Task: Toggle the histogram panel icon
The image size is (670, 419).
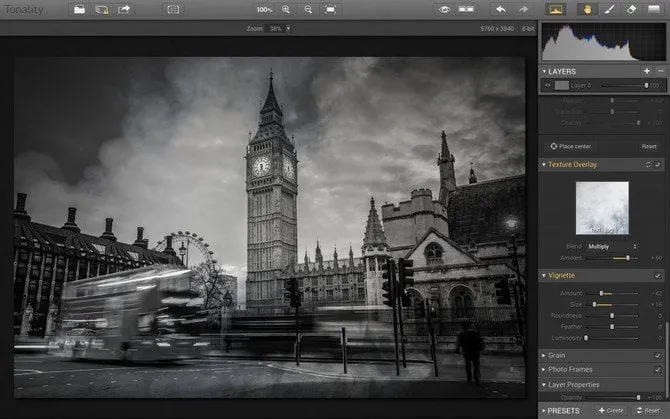Action: tap(554, 9)
